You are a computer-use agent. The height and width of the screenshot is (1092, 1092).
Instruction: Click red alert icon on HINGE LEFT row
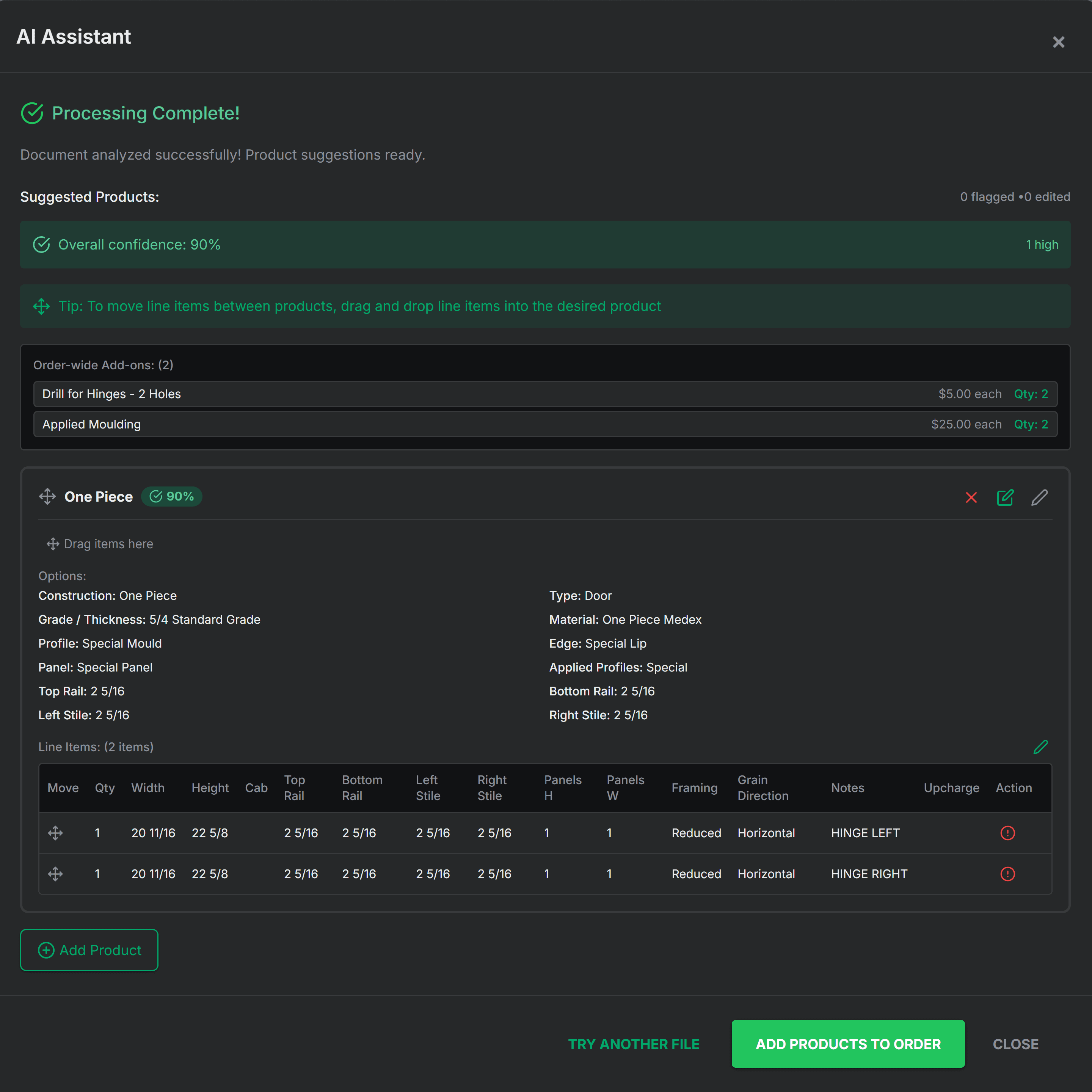1008,833
